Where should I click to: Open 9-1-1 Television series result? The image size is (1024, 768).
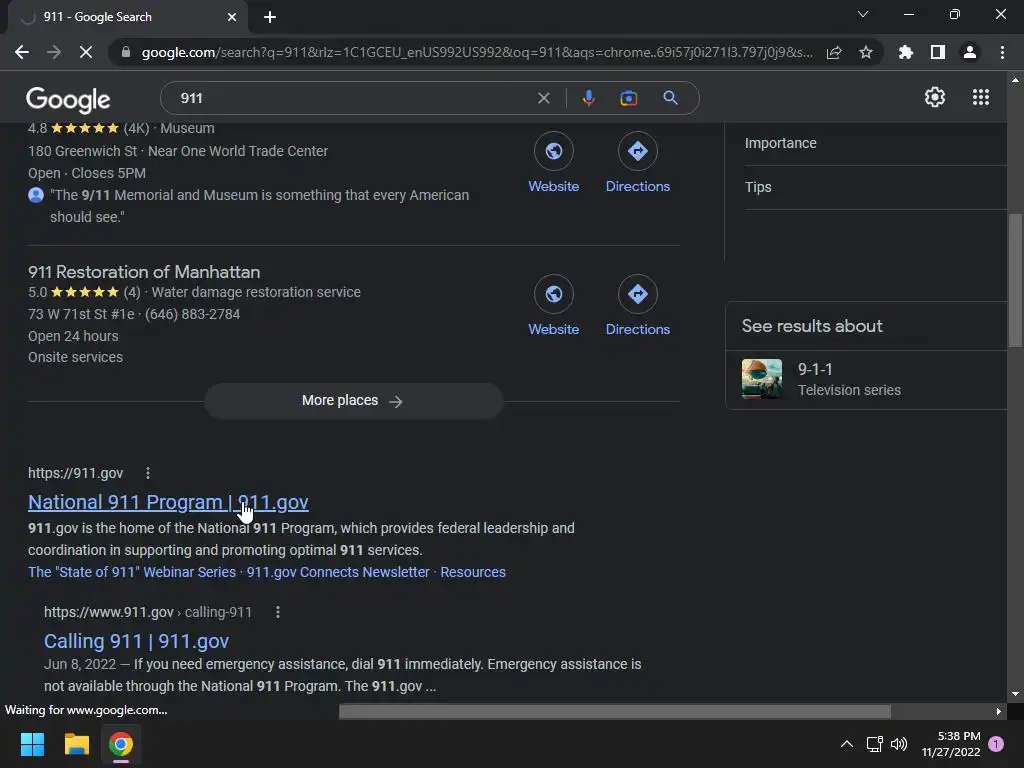(866, 379)
